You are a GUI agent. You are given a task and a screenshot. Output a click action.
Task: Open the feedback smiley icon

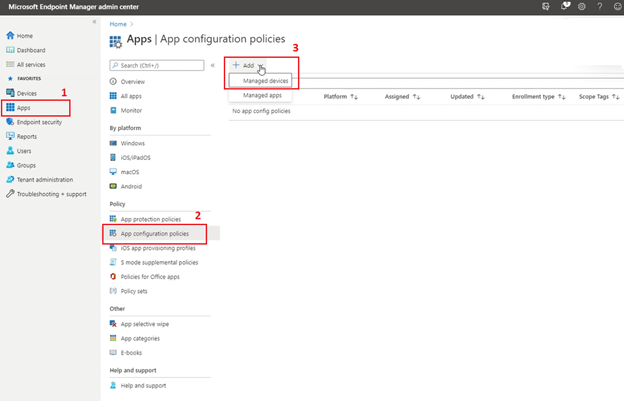(618, 6)
